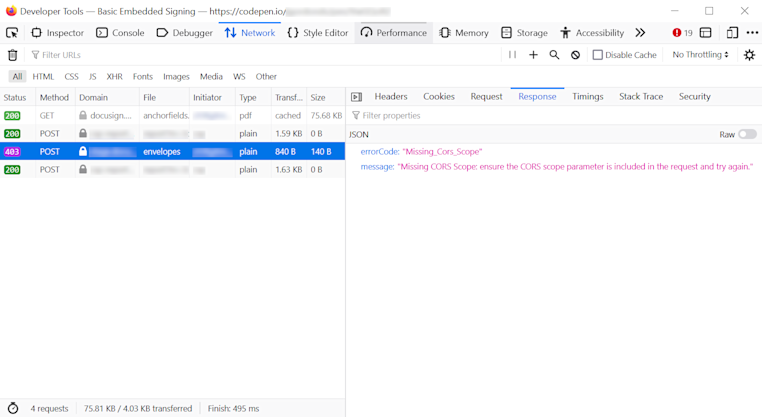Sort by Type column header

coord(253,97)
